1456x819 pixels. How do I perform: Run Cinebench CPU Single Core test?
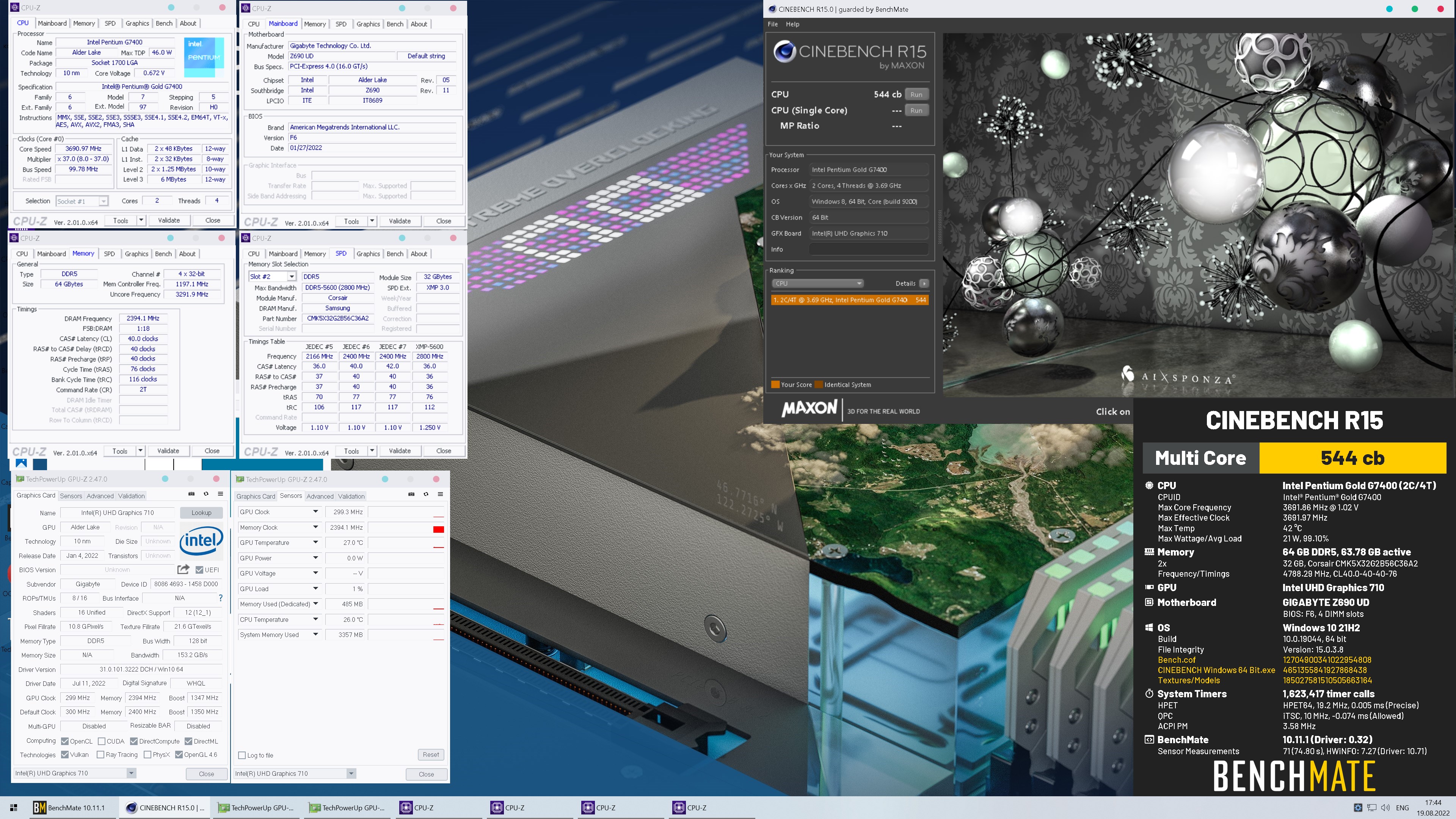point(916,110)
